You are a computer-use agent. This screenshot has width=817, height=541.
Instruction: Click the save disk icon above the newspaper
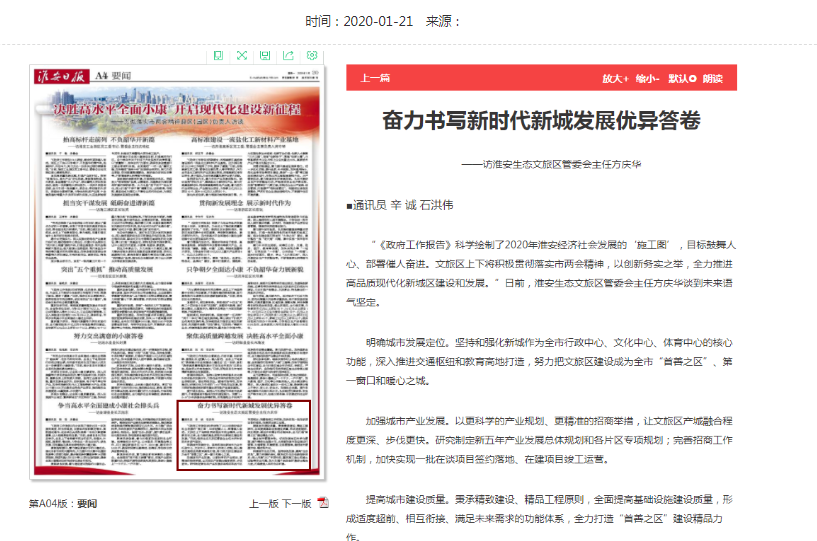coord(265,55)
